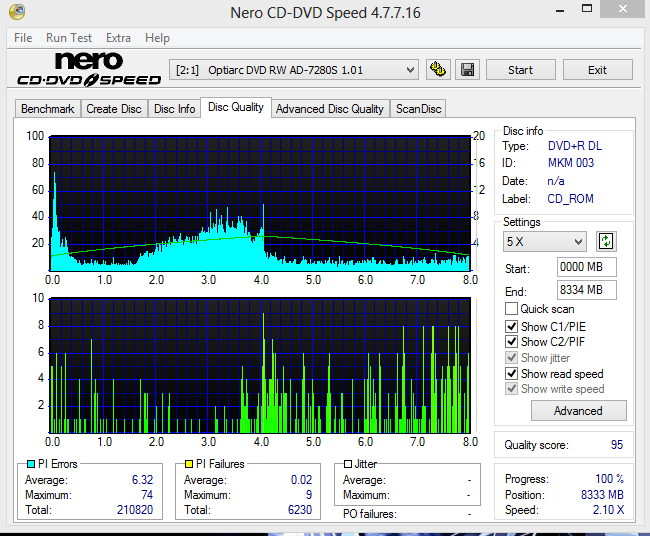Open the Advanced settings button
Viewport: 650px width, 536px height.
(x=578, y=411)
